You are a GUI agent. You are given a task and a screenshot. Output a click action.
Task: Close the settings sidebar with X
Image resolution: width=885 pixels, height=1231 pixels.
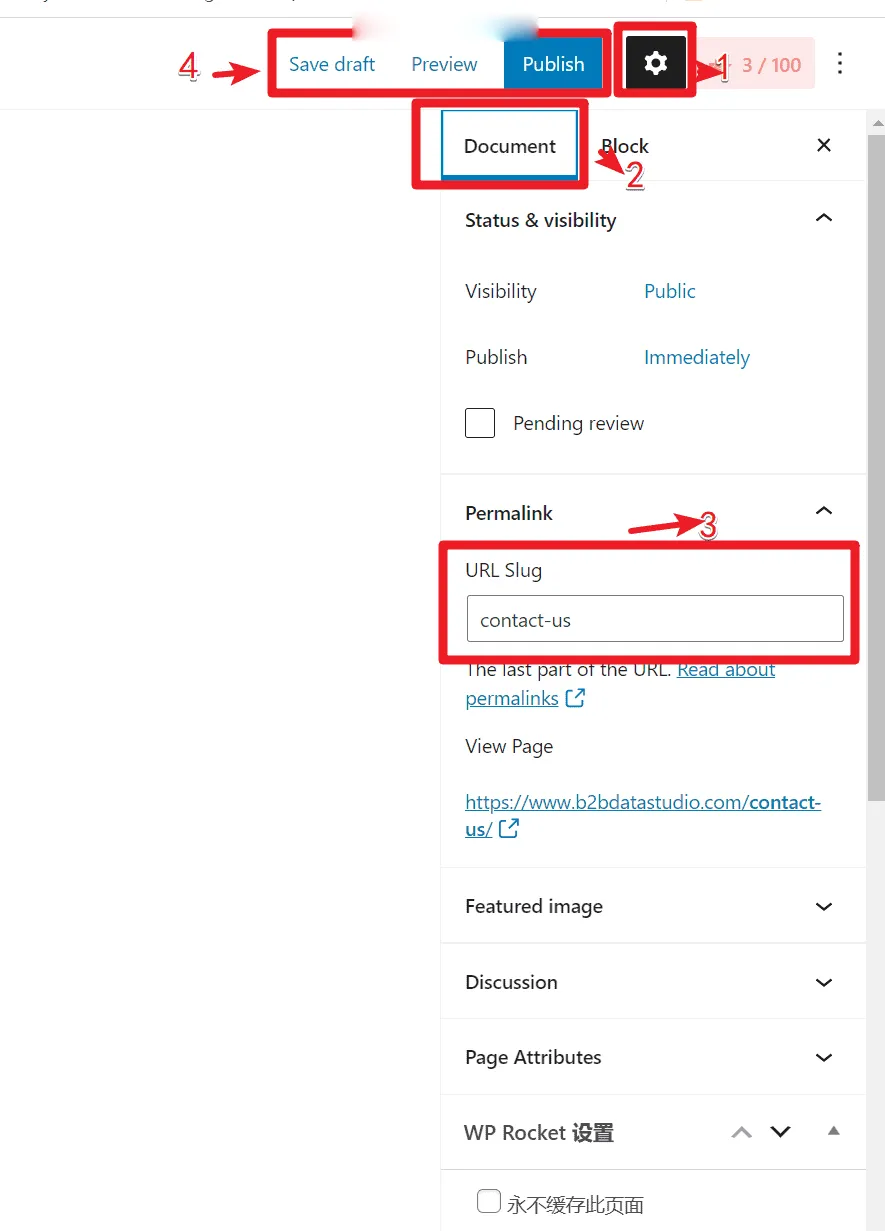click(824, 146)
